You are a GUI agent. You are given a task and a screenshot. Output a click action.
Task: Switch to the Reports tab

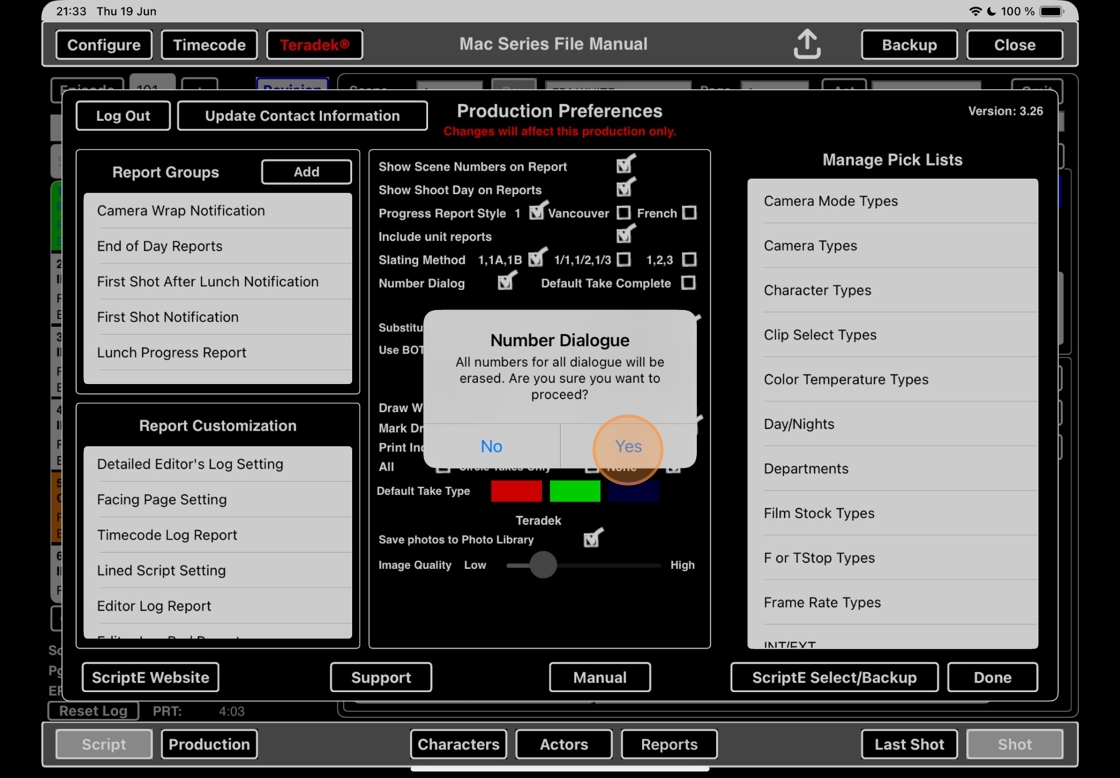[x=669, y=744]
